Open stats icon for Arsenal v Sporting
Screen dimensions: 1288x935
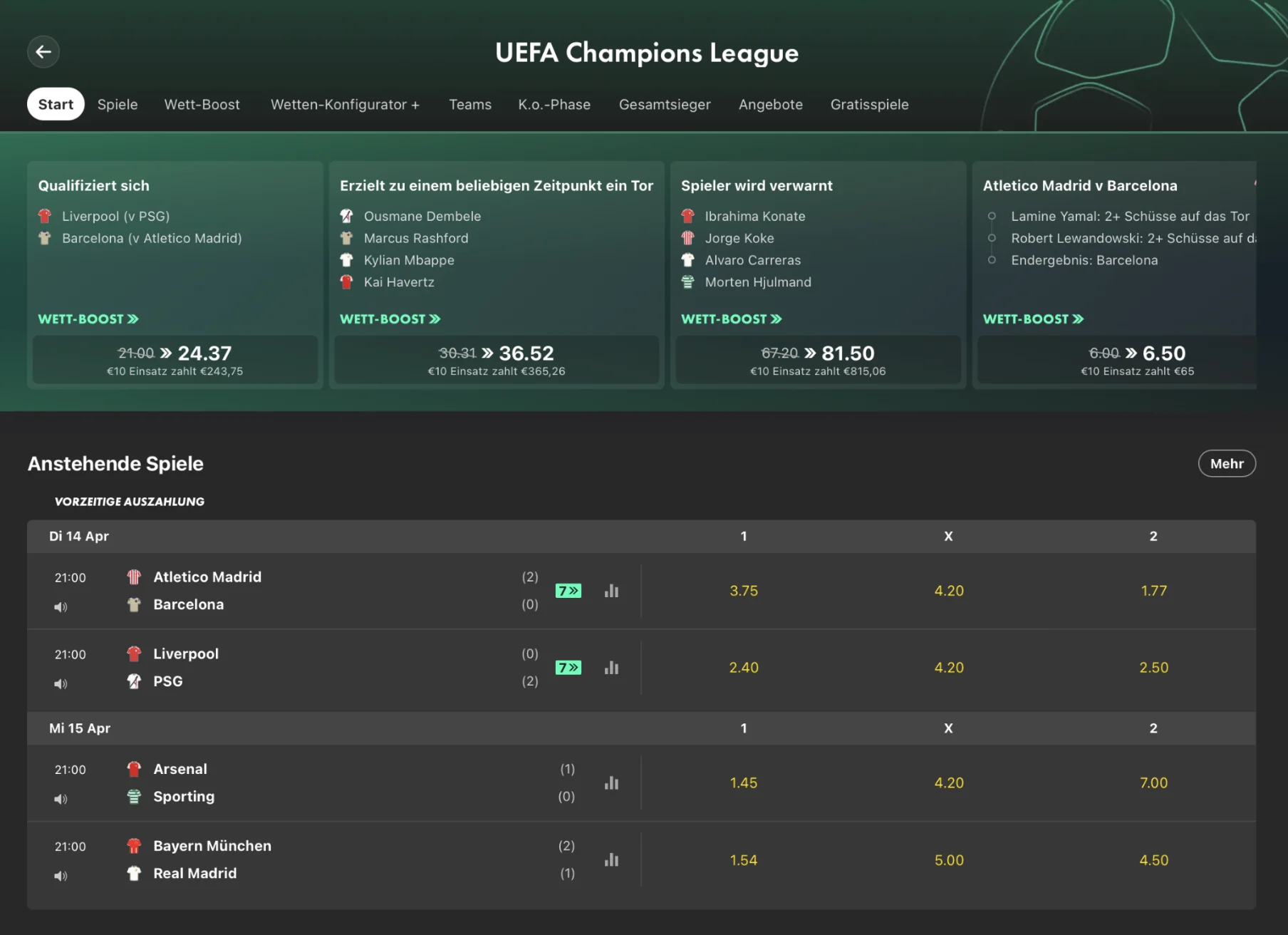click(611, 783)
